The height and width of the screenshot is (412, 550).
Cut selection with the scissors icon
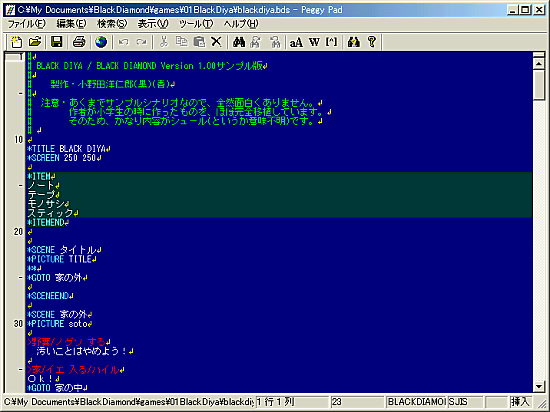pos(163,42)
